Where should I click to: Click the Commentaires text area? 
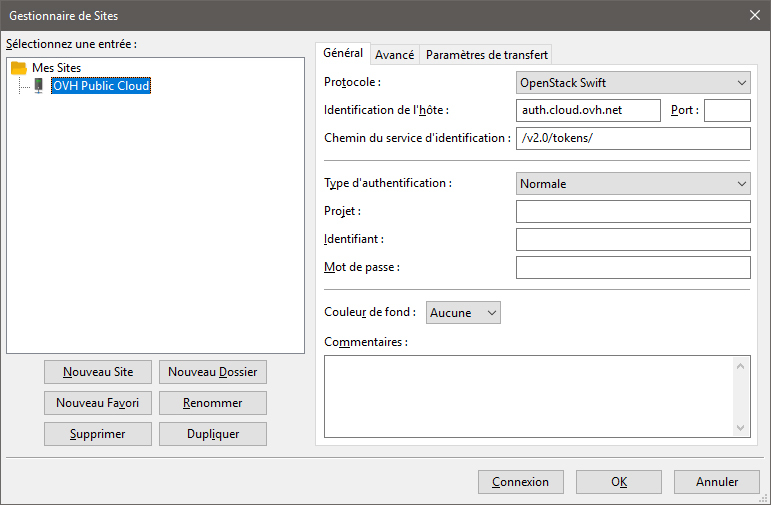(x=528, y=396)
